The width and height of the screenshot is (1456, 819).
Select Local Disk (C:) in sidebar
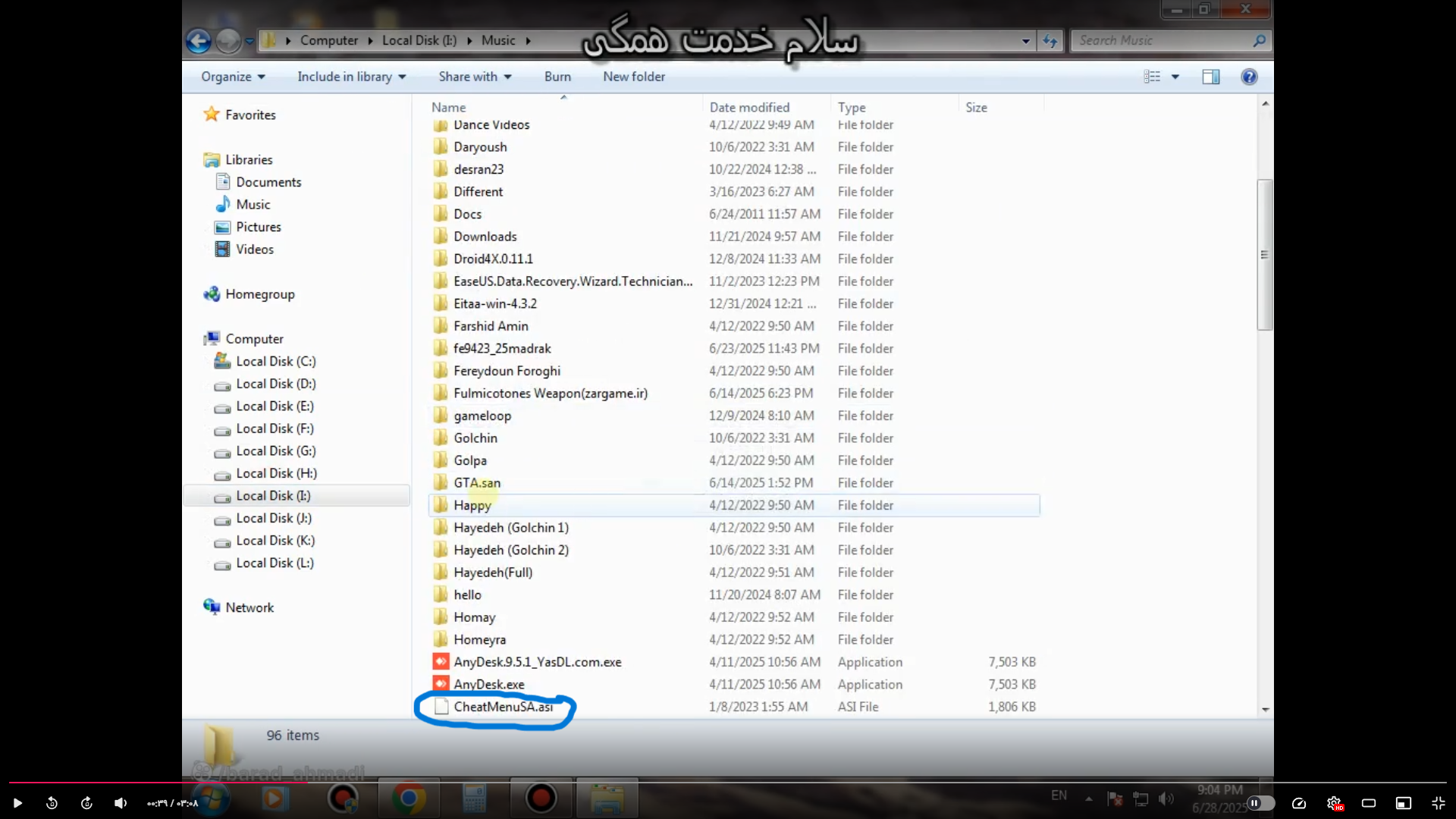click(x=275, y=362)
